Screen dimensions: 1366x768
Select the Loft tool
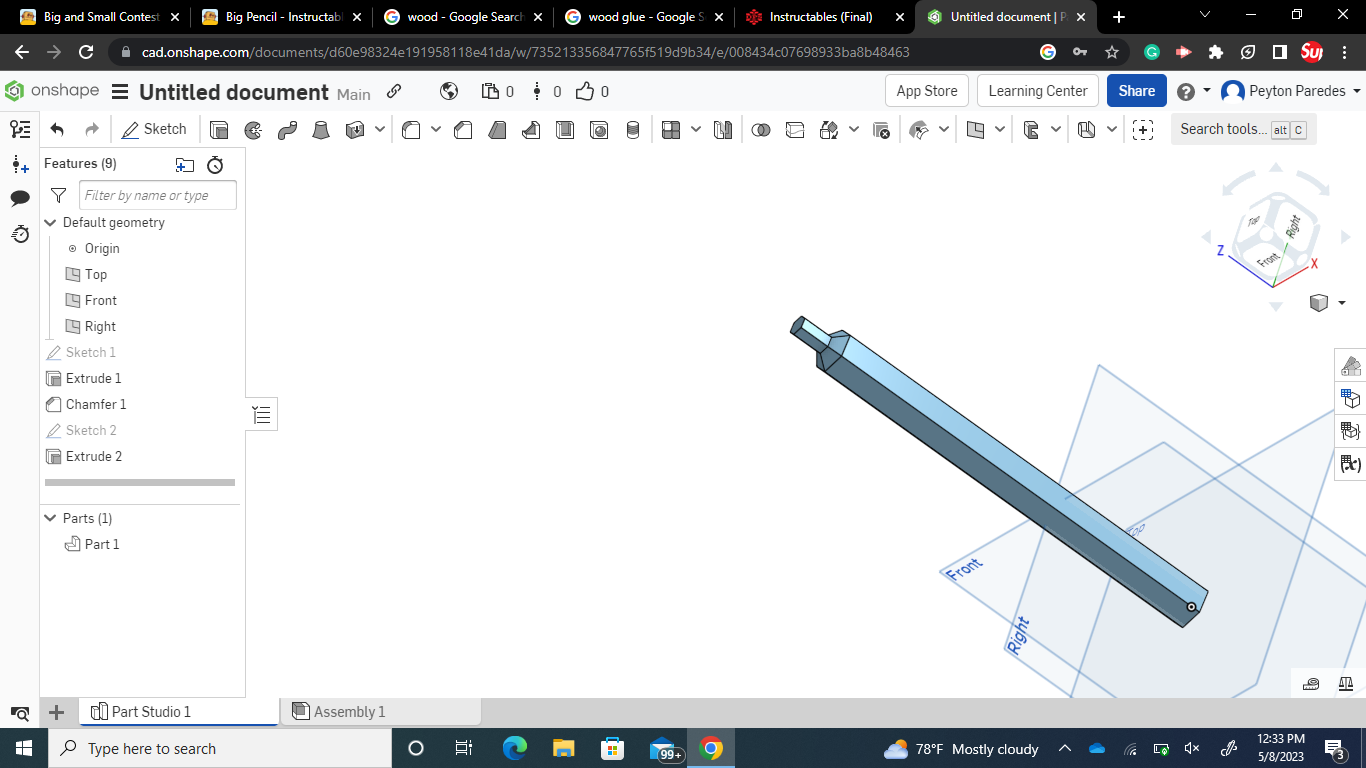321,129
